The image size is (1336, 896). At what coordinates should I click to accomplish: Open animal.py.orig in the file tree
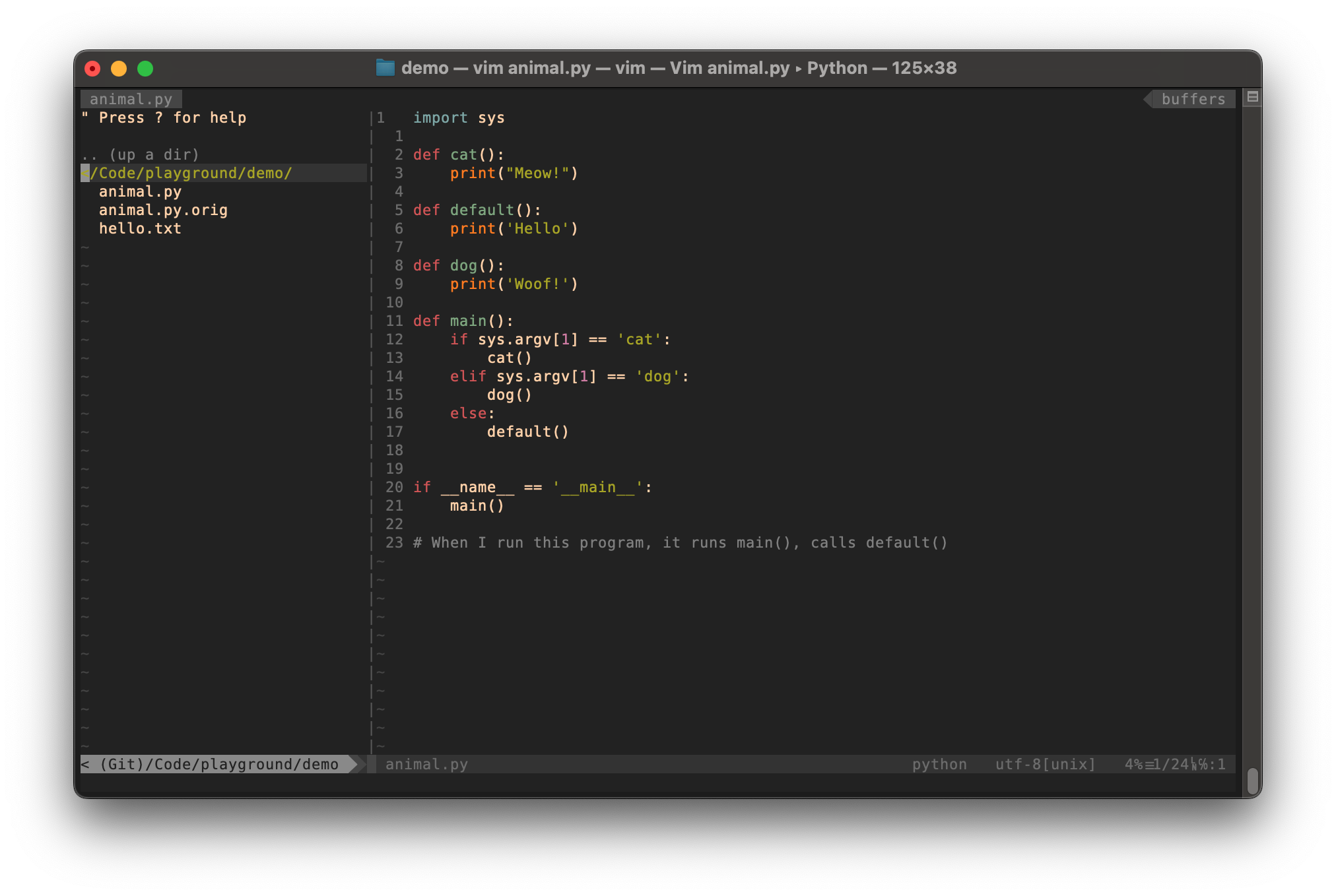coord(163,210)
